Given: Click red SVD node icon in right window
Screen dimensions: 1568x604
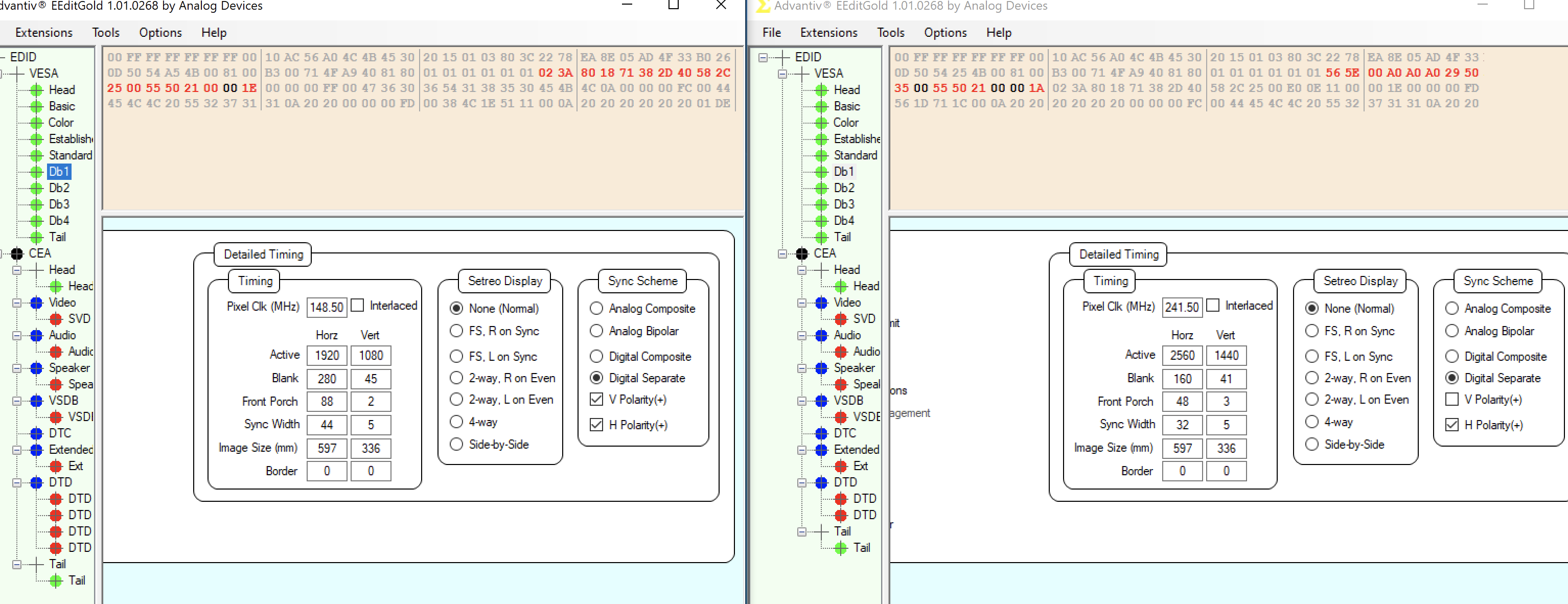Looking at the screenshot, I should (x=841, y=319).
